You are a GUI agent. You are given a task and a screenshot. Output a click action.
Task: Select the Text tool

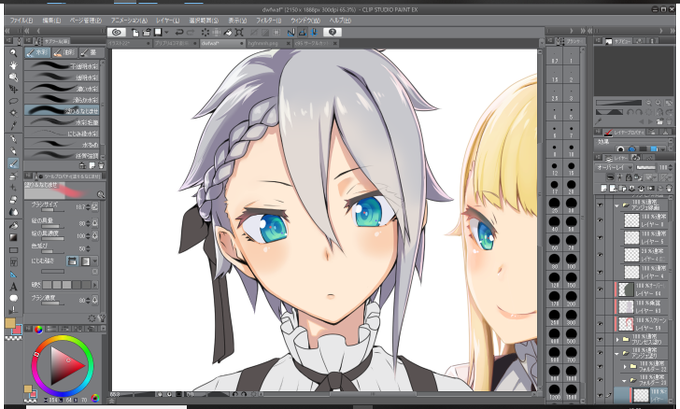pos(13,287)
